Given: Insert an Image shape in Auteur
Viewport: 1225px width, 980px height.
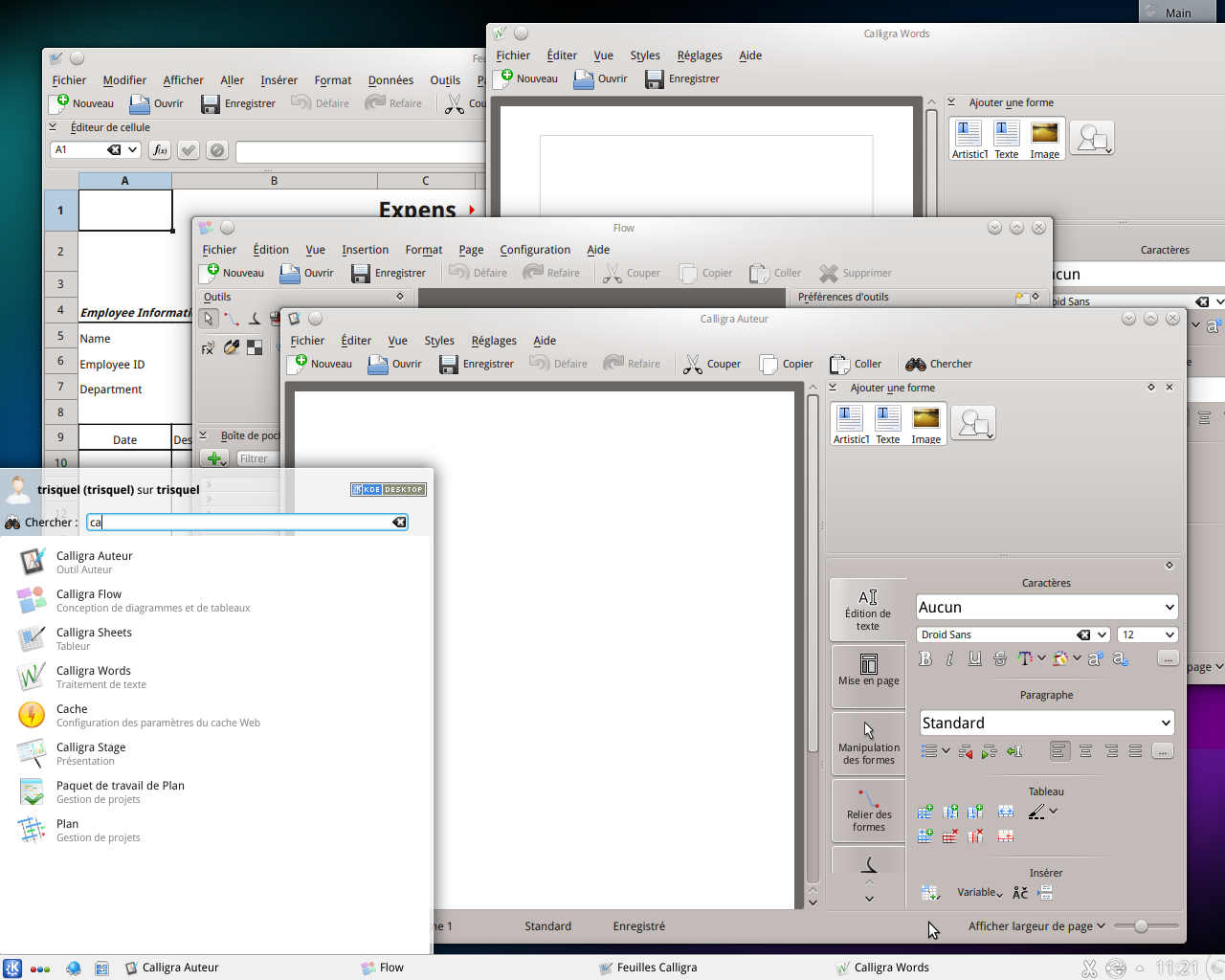Looking at the screenshot, I should (x=925, y=424).
